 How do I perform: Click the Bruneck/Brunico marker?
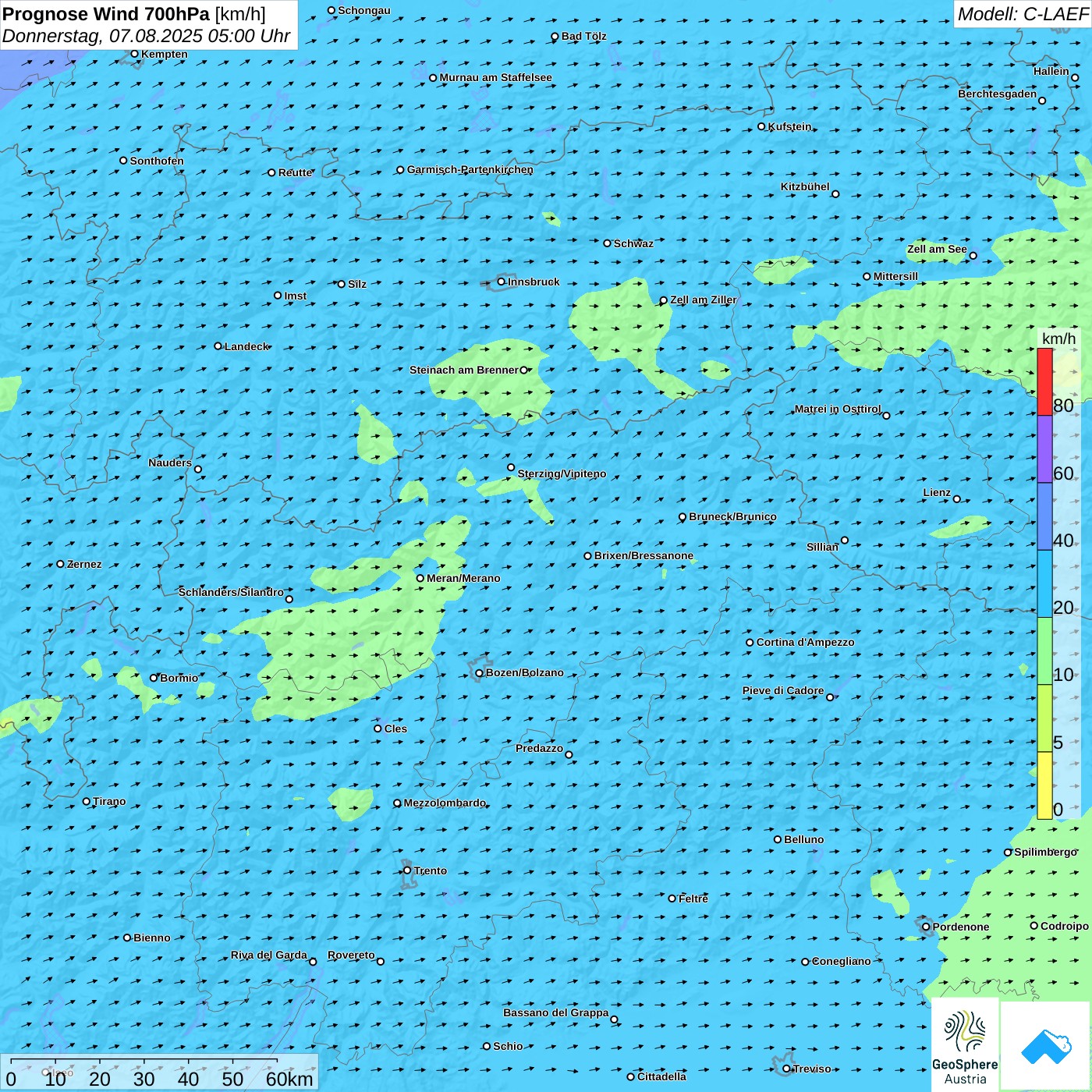coord(682,517)
